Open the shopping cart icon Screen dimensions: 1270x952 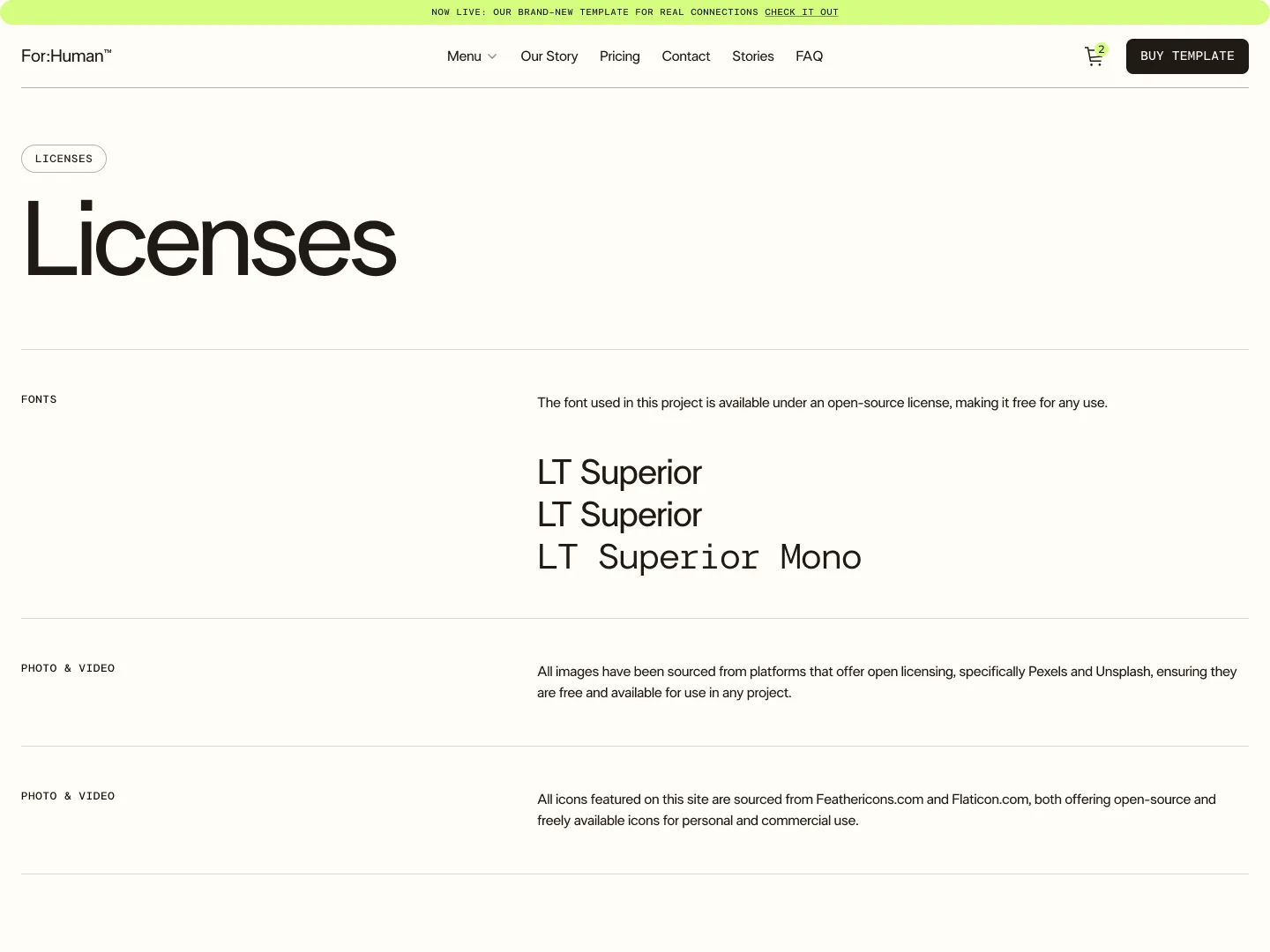(1094, 56)
